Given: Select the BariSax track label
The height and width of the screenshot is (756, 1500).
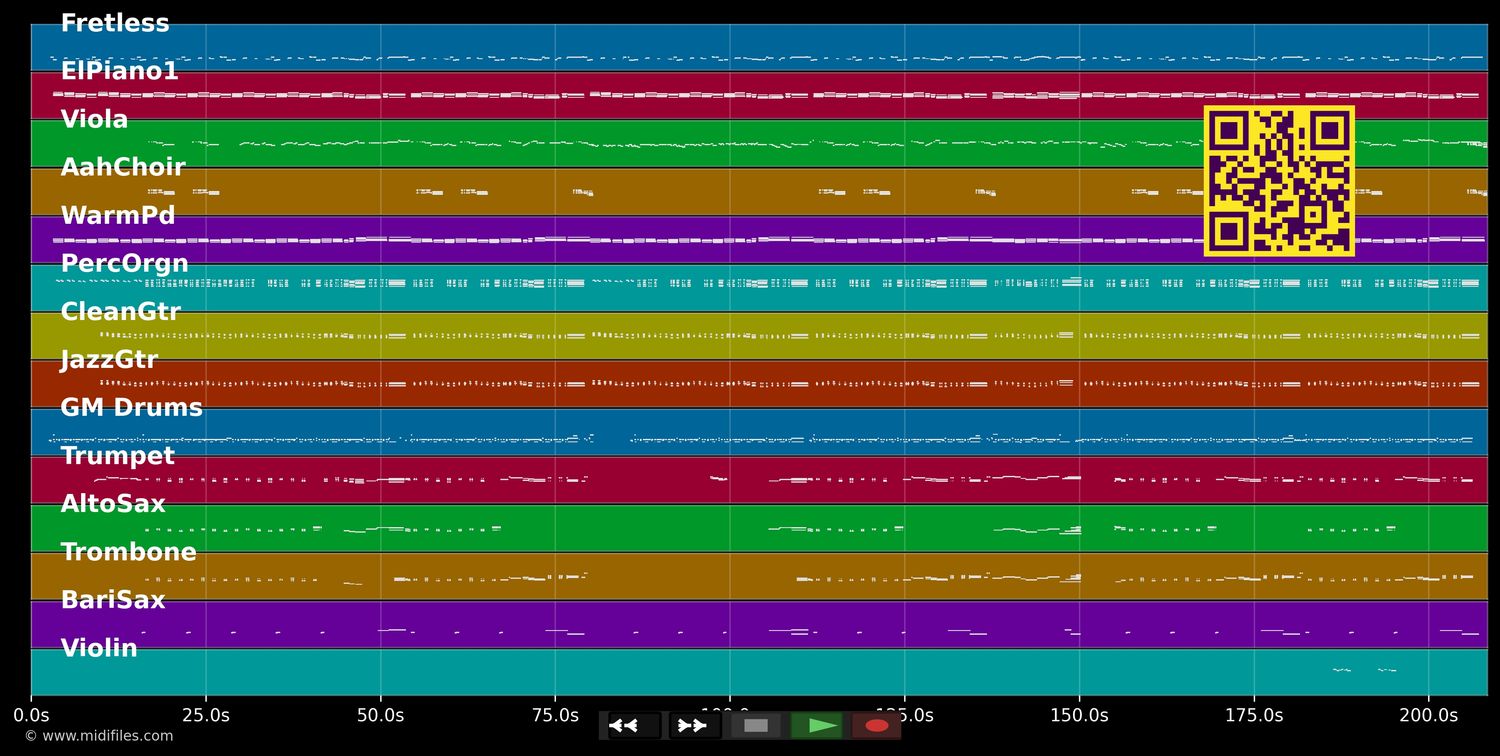Looking at the screenshot, I should [x=113, y=600].
